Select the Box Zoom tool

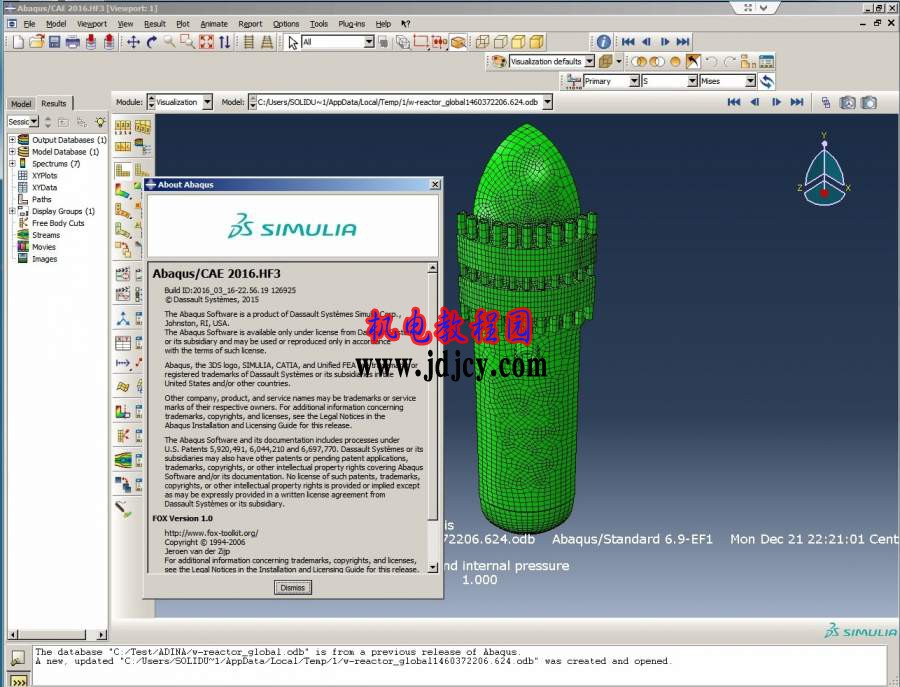coord(188,42)
